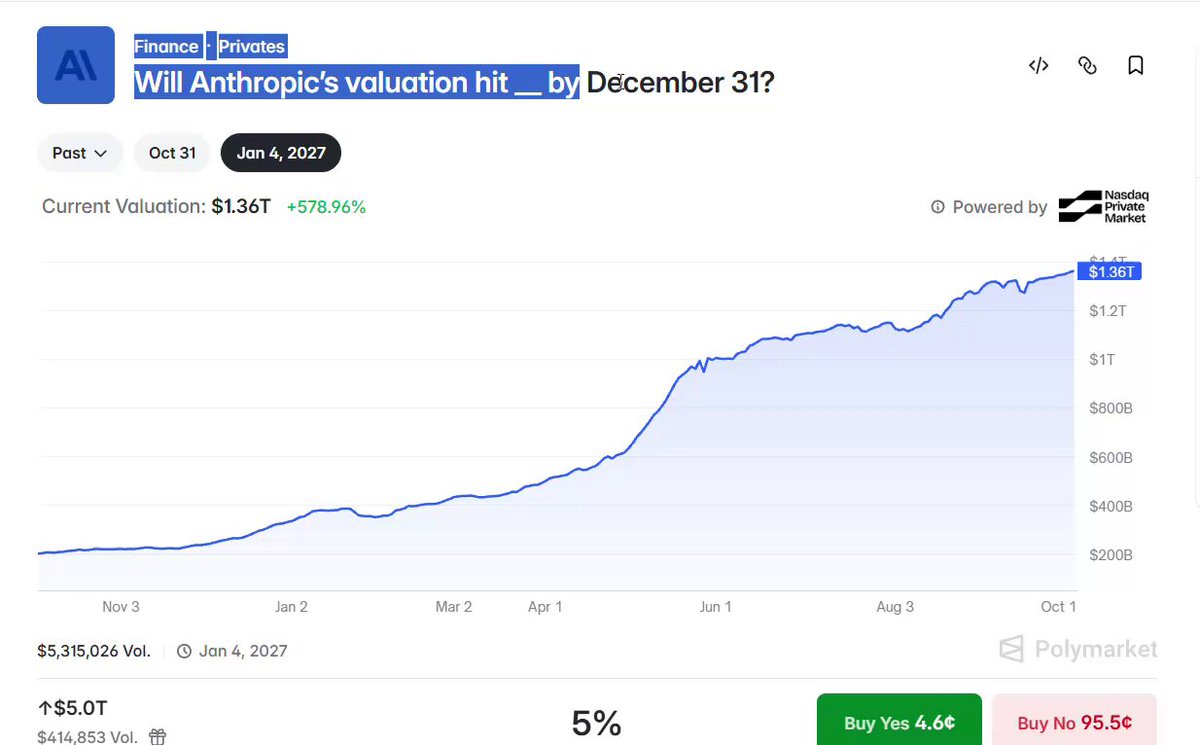Click the embed code icon
The width and height of the screenshot is (1200, 745).
point(1039,66)
